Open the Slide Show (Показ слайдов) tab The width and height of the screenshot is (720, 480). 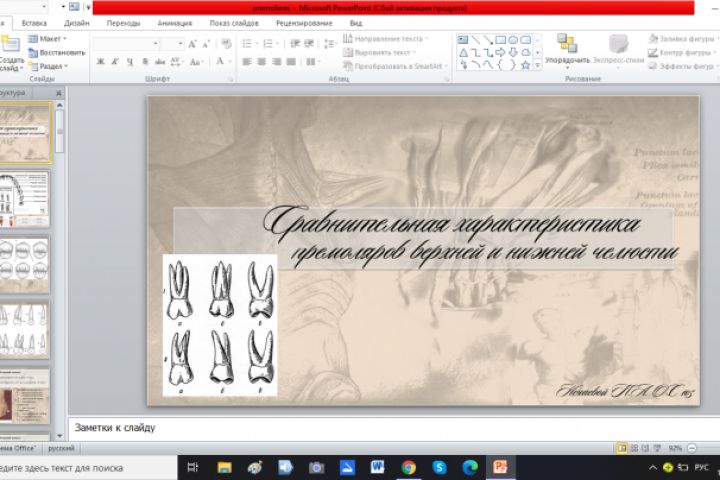(x=234, y=23)
